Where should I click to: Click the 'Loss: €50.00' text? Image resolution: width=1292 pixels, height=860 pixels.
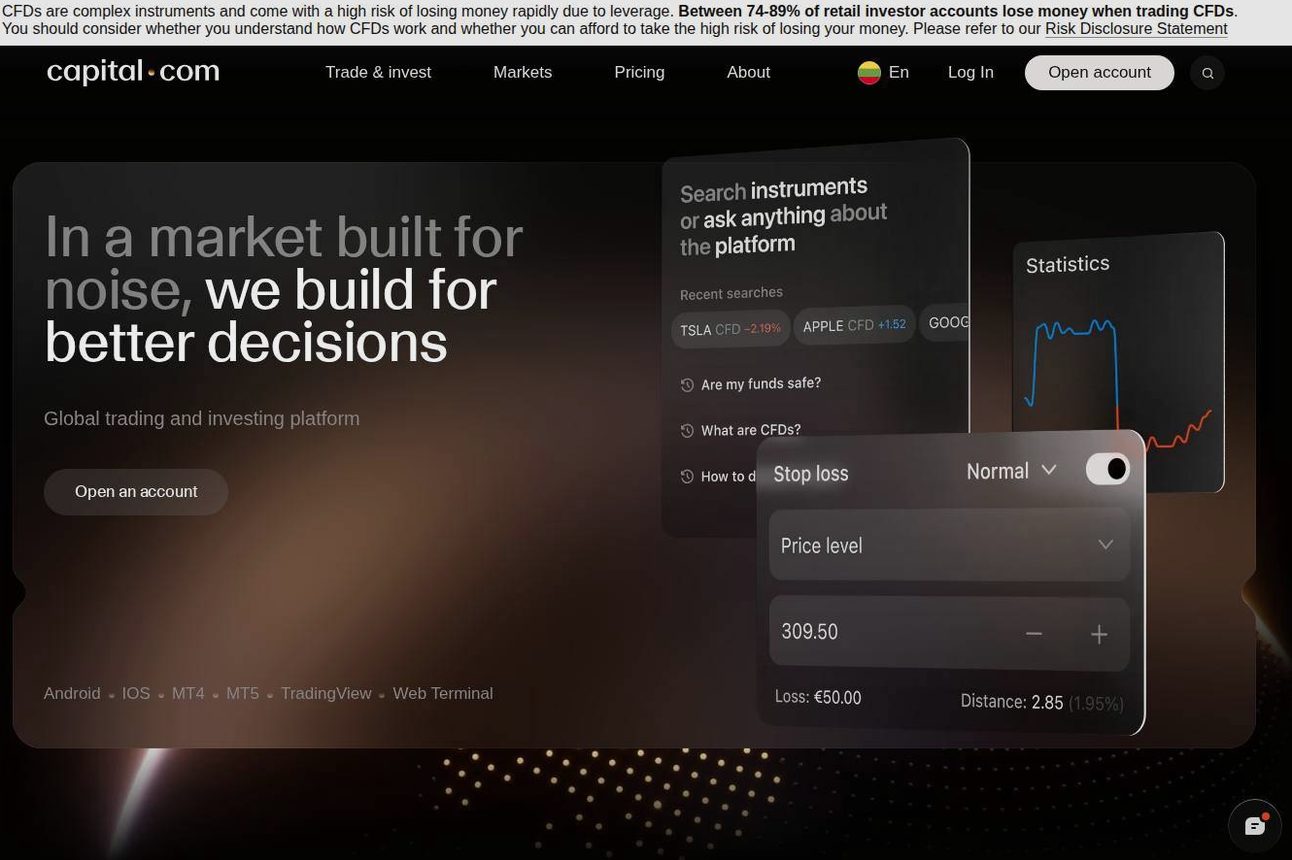pos(818,697)
